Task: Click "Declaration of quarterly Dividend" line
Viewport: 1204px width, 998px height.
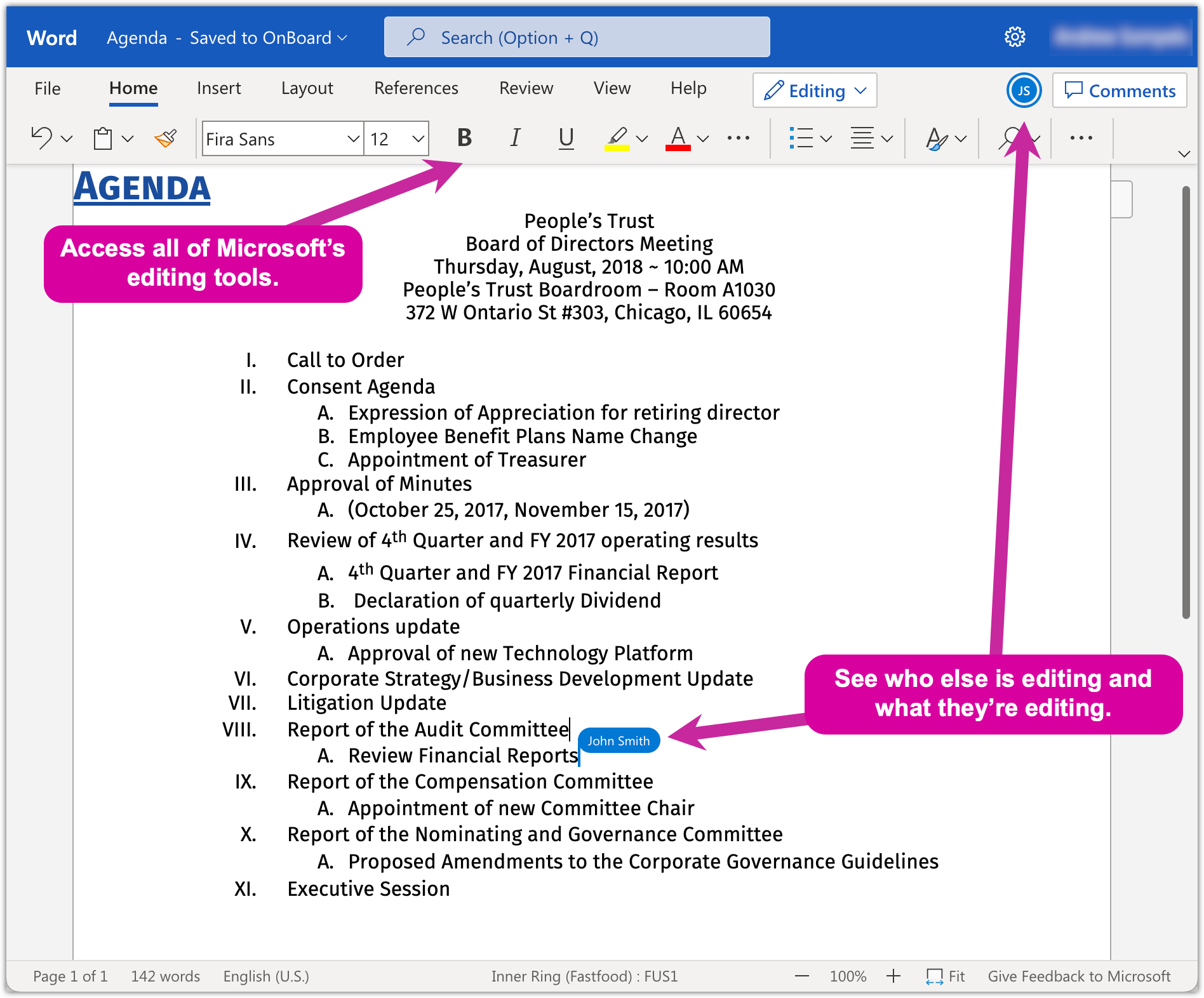Action: pyautogui.click(x=507, y=601)
